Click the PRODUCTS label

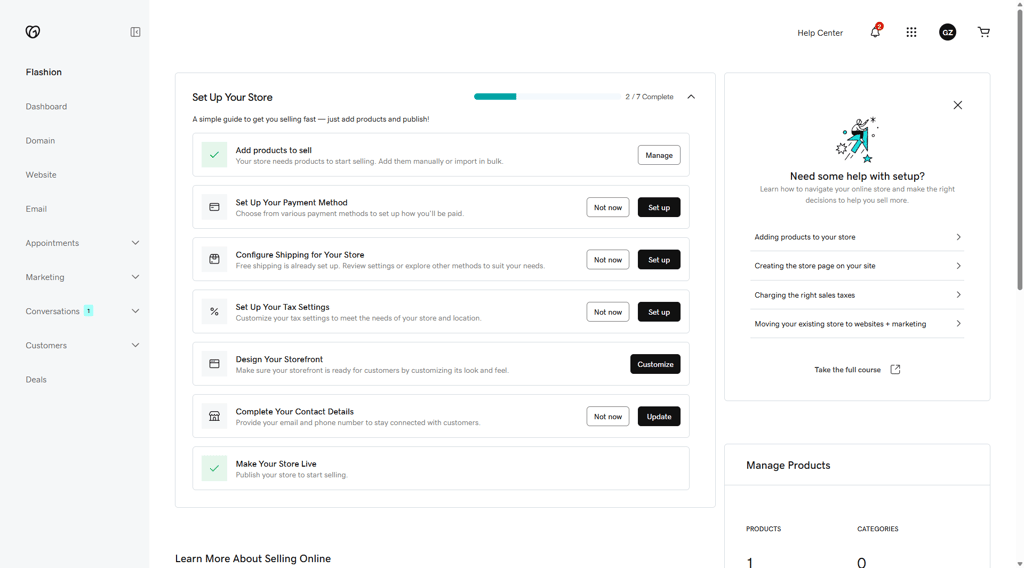(763, 529)
